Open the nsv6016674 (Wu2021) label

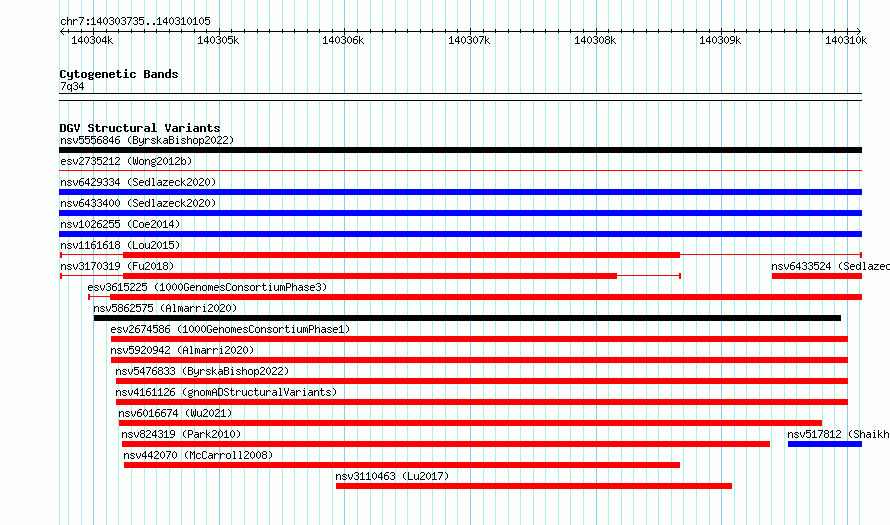175,413
